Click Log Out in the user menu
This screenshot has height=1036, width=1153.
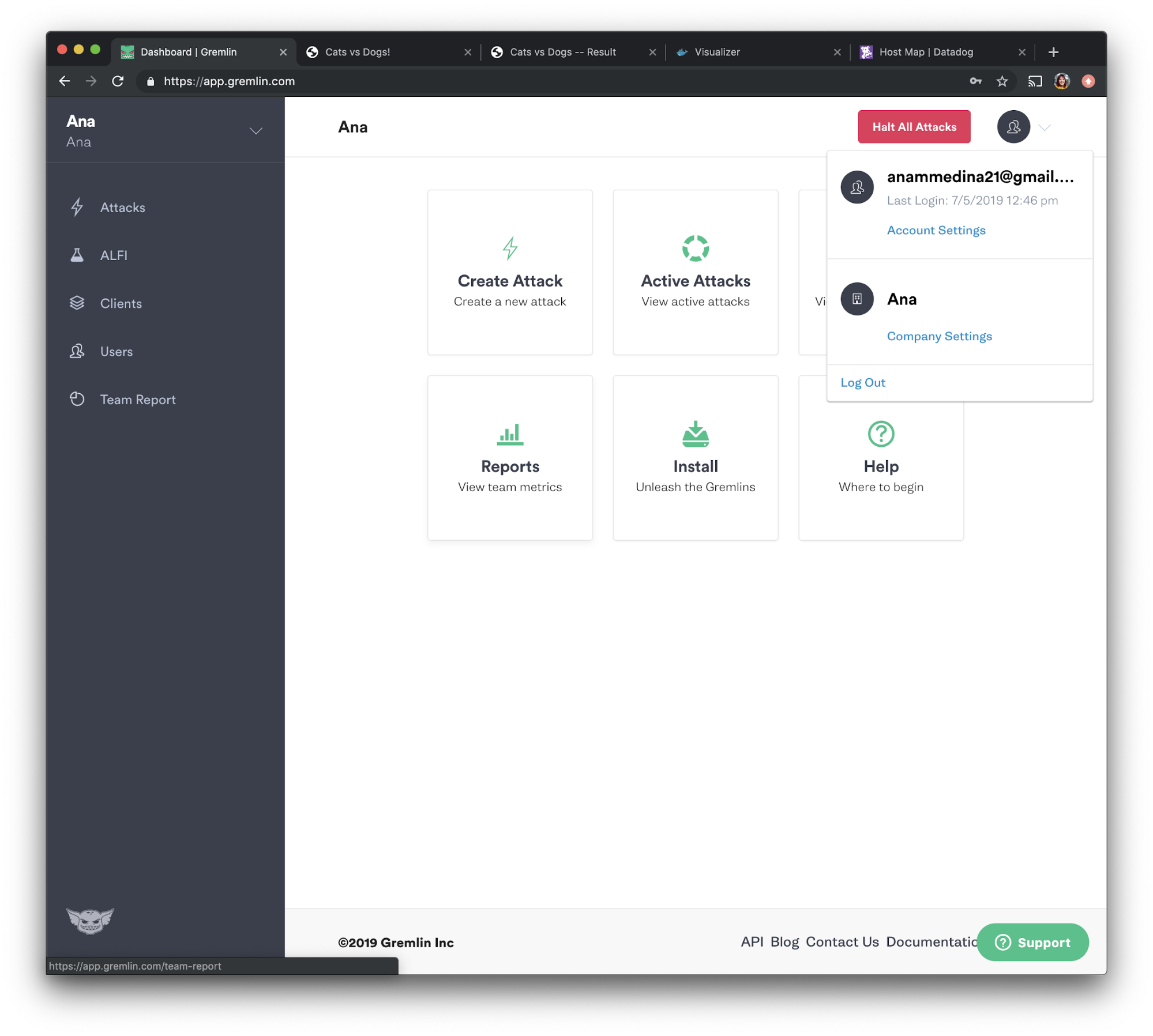(x=863, y=382)
